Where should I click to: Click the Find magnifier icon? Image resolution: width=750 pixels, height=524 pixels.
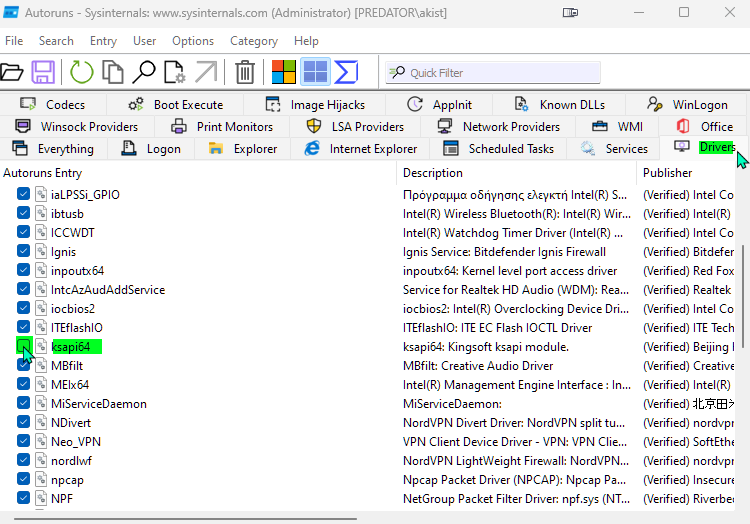coord(144,72)
